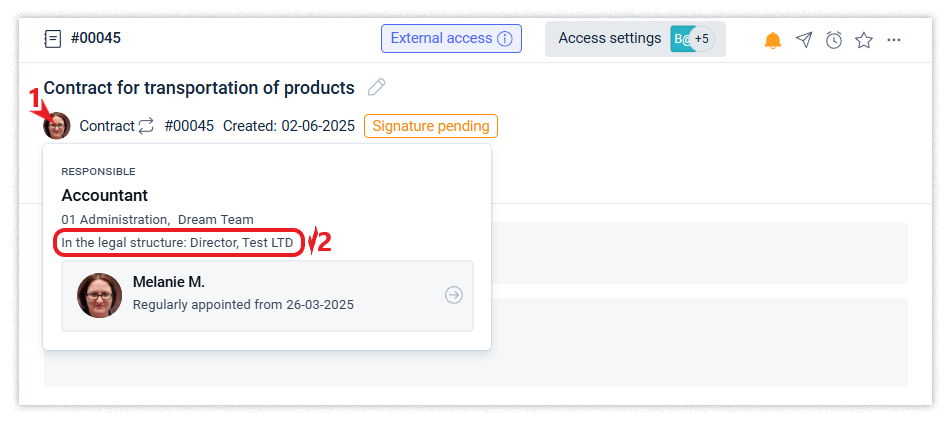The width and height of the screenshot is (950, 423).
Task: Click the Accountant position title
Action: (x=105, y=195)
